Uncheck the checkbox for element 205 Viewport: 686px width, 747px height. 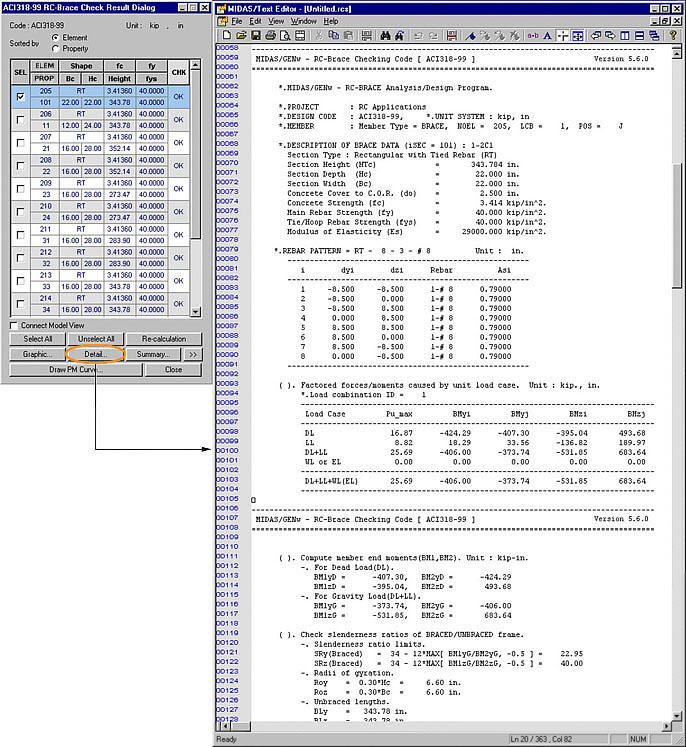20,97
